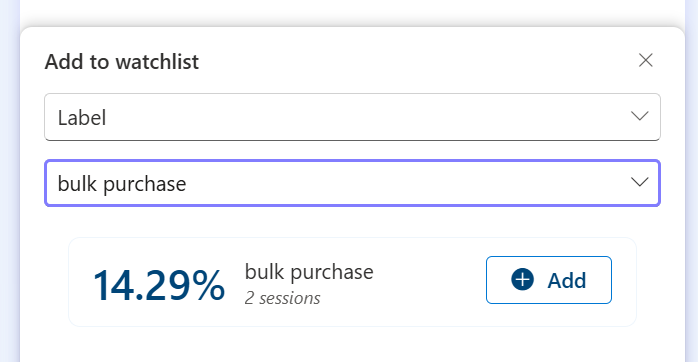Close the Add to watchlist dialog

point(645,60)
